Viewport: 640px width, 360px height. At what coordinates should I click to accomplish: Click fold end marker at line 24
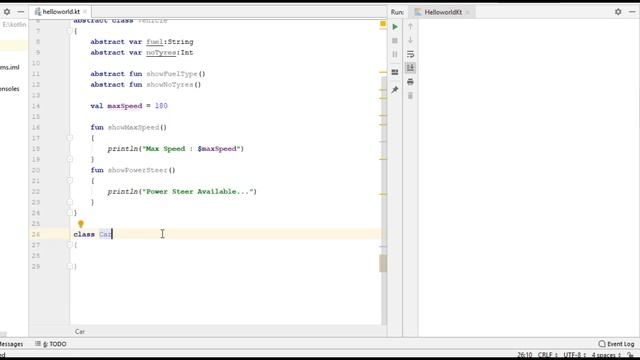point(70,213)
